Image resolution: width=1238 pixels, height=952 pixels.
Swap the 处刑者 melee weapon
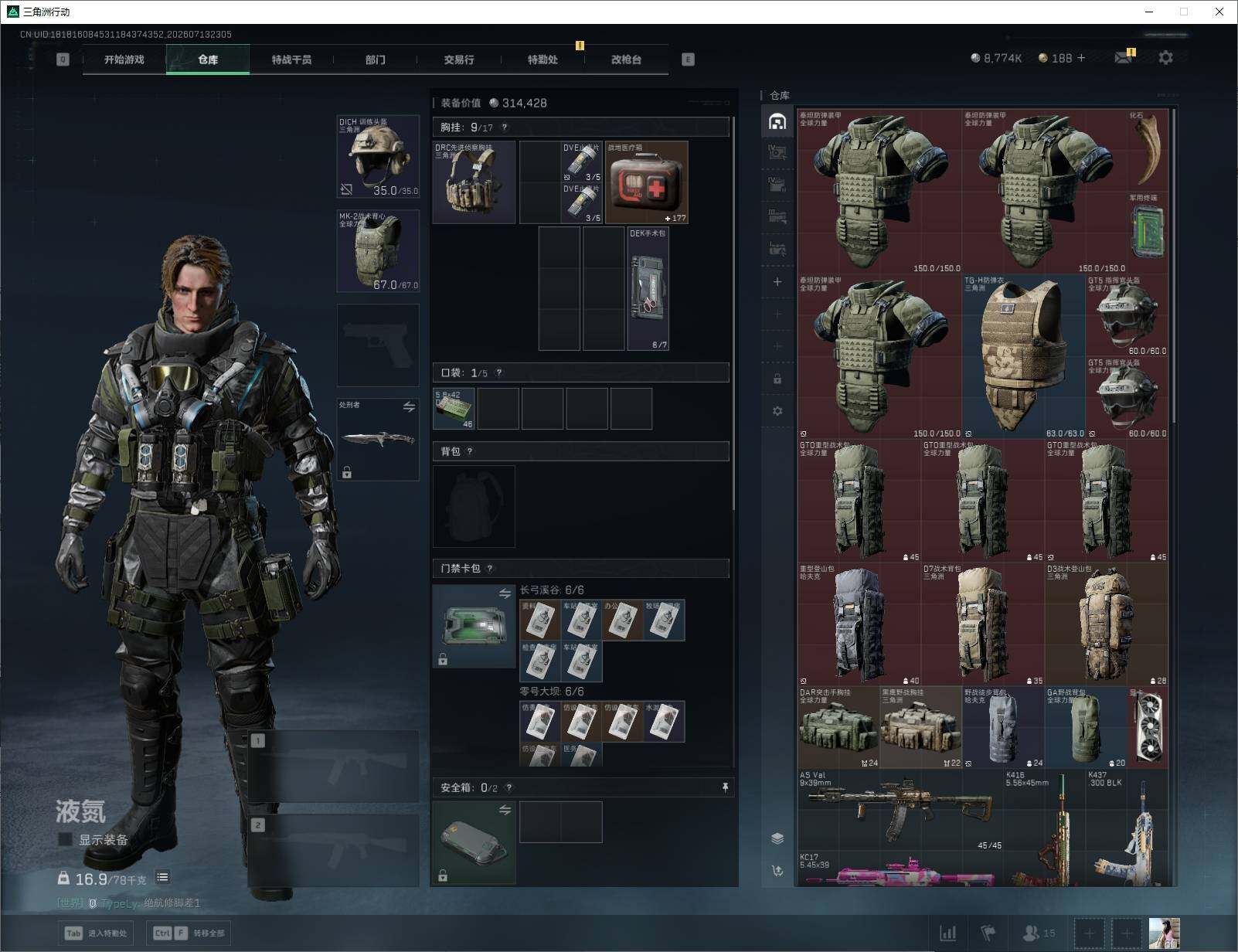click(x=409, y=406)
